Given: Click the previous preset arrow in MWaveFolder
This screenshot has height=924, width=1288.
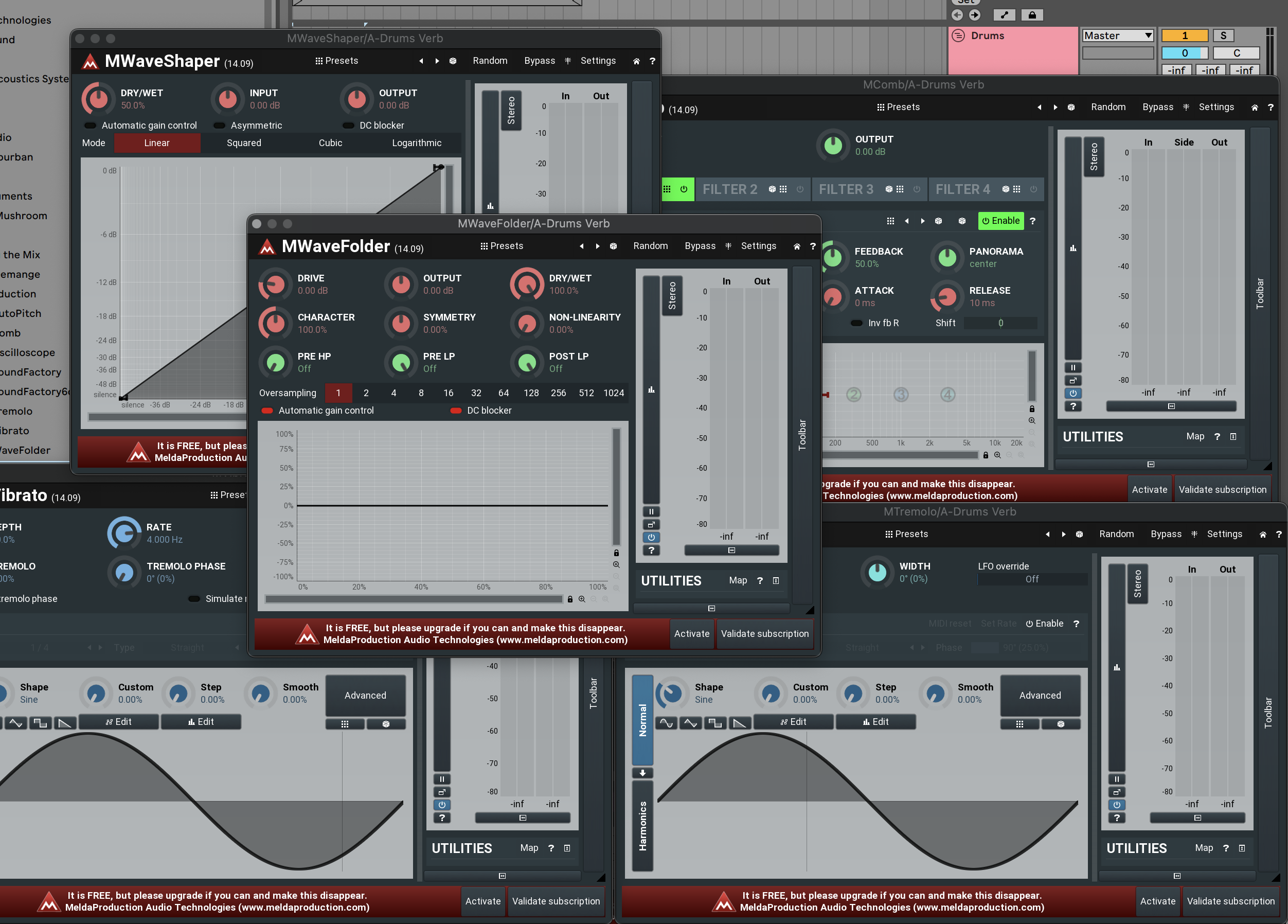Looking at the screenshot, I should tap(582, 246).
